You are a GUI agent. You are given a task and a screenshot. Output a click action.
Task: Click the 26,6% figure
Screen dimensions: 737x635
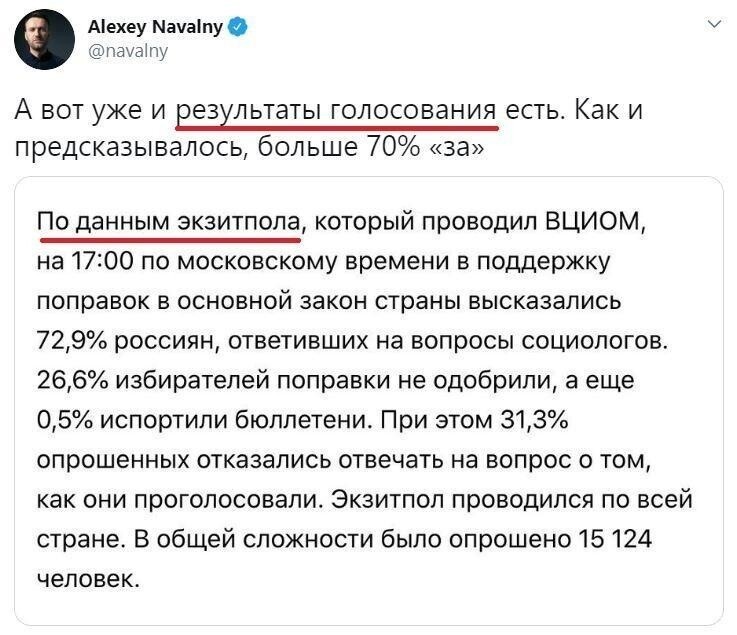(72, 380)
